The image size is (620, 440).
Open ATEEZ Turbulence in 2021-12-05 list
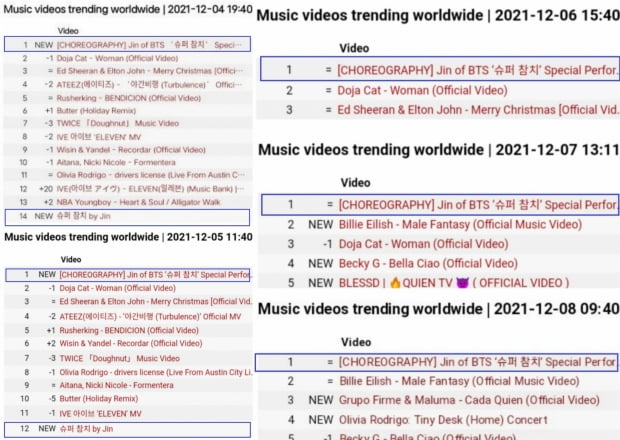(x=150, y=316)
